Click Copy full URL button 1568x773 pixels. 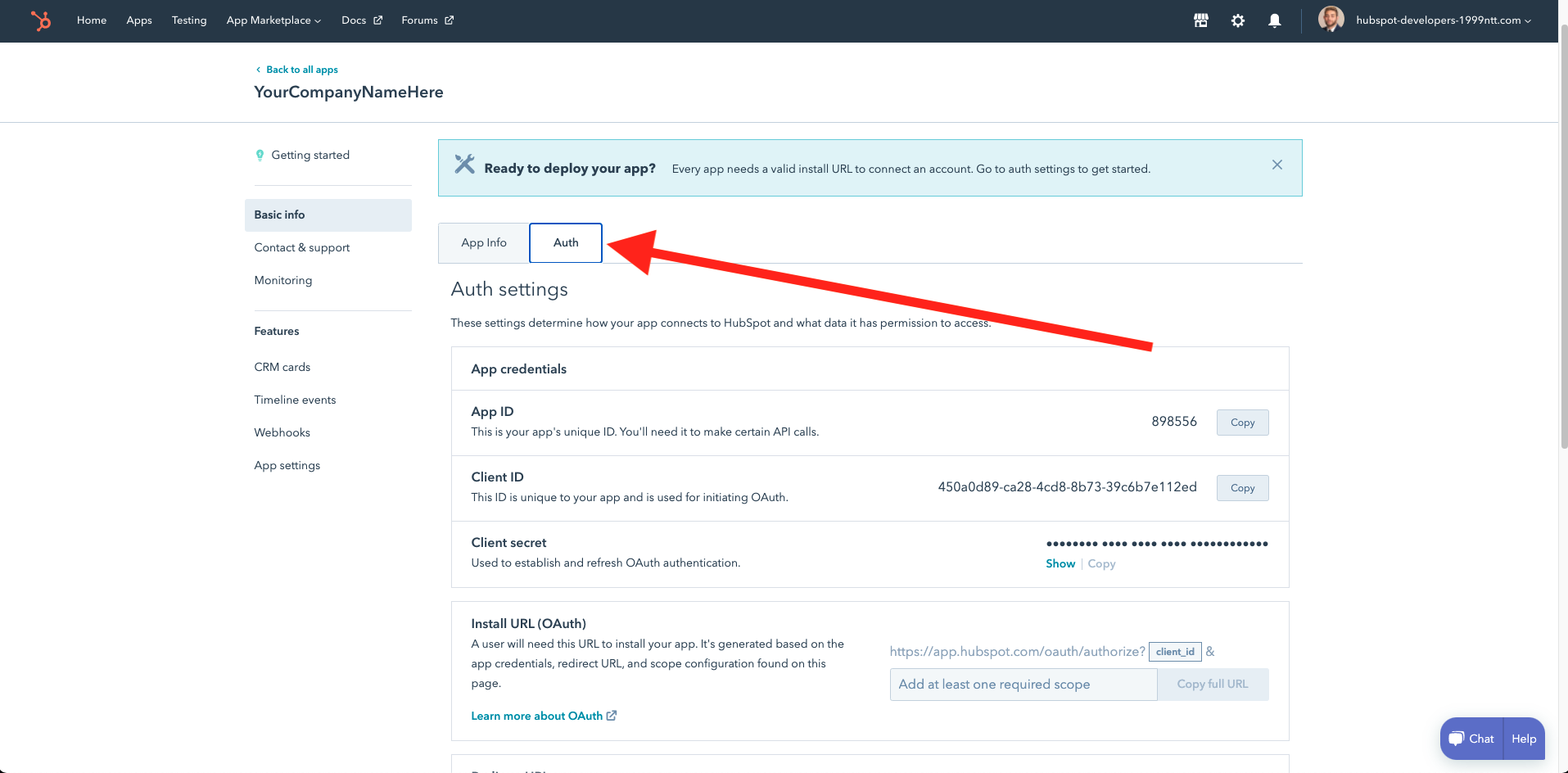(x=1213, y=684)
